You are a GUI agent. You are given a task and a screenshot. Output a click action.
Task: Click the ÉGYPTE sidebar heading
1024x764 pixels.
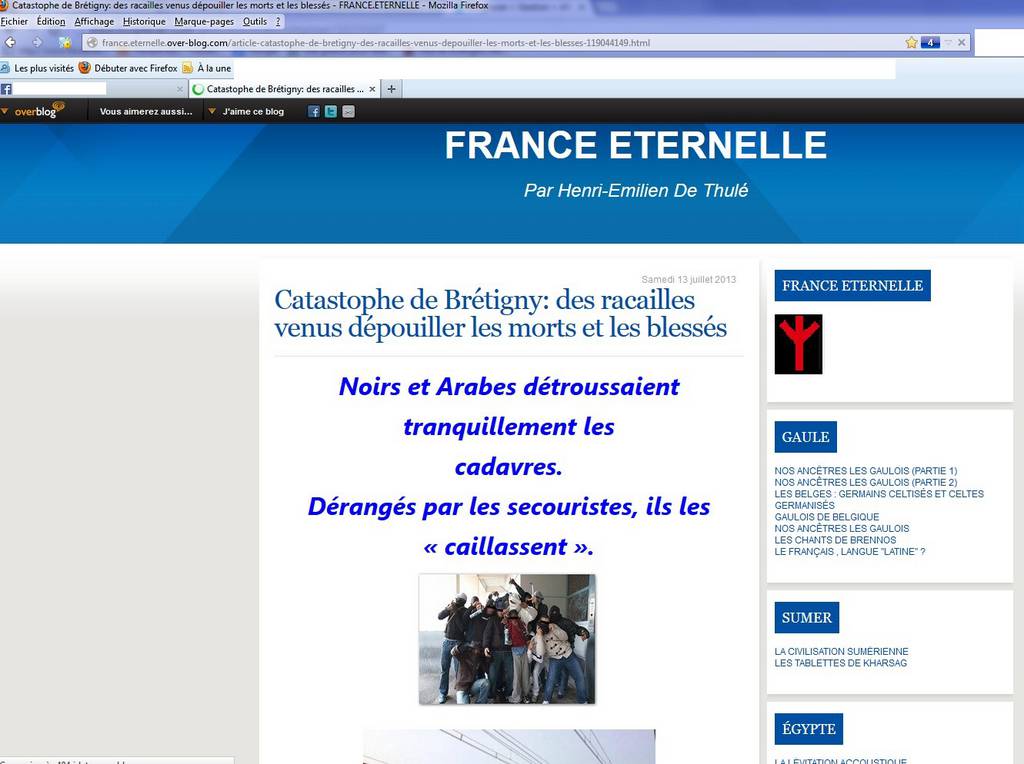click(808, 729)
